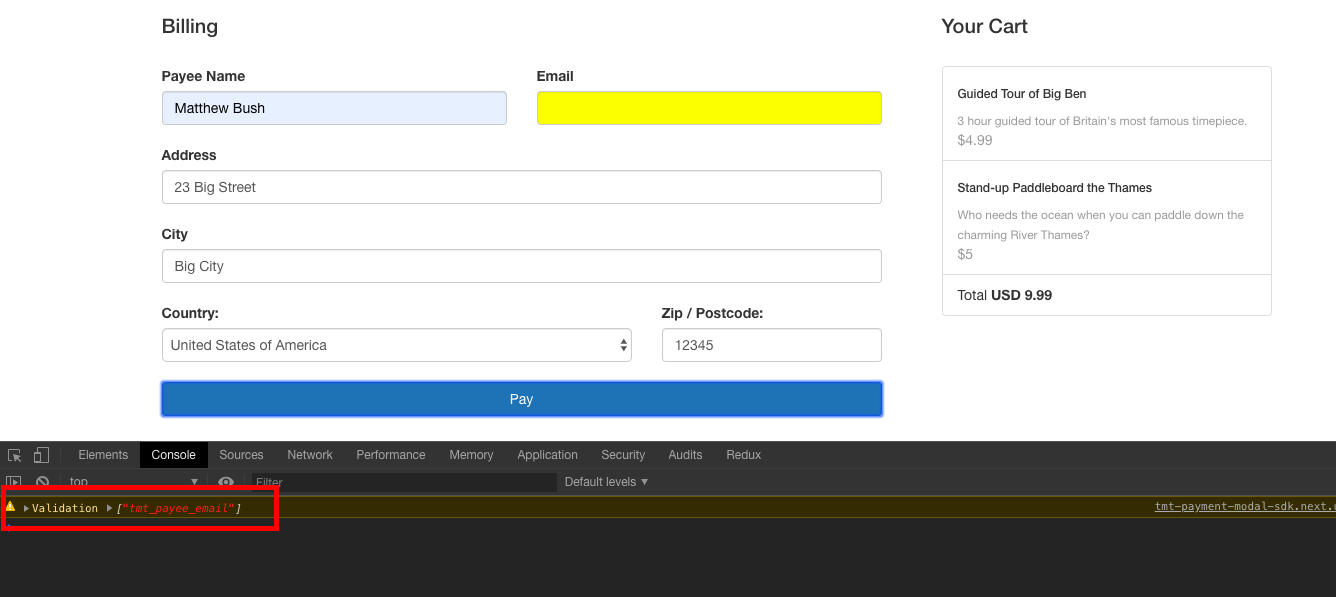Click the eye icon for live expressions
This screenshot has height=597, width=1336.
click(226, 482)
